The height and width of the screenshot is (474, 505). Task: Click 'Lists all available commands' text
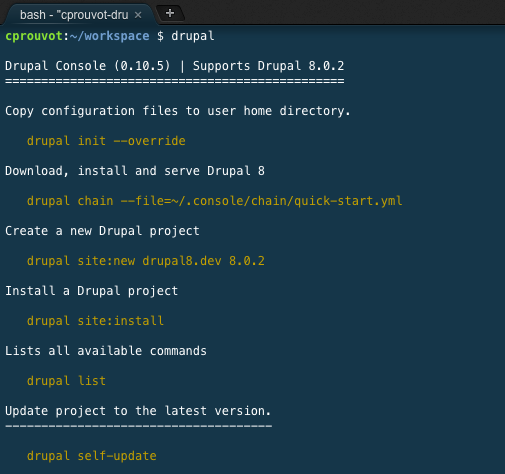(106, 351)
